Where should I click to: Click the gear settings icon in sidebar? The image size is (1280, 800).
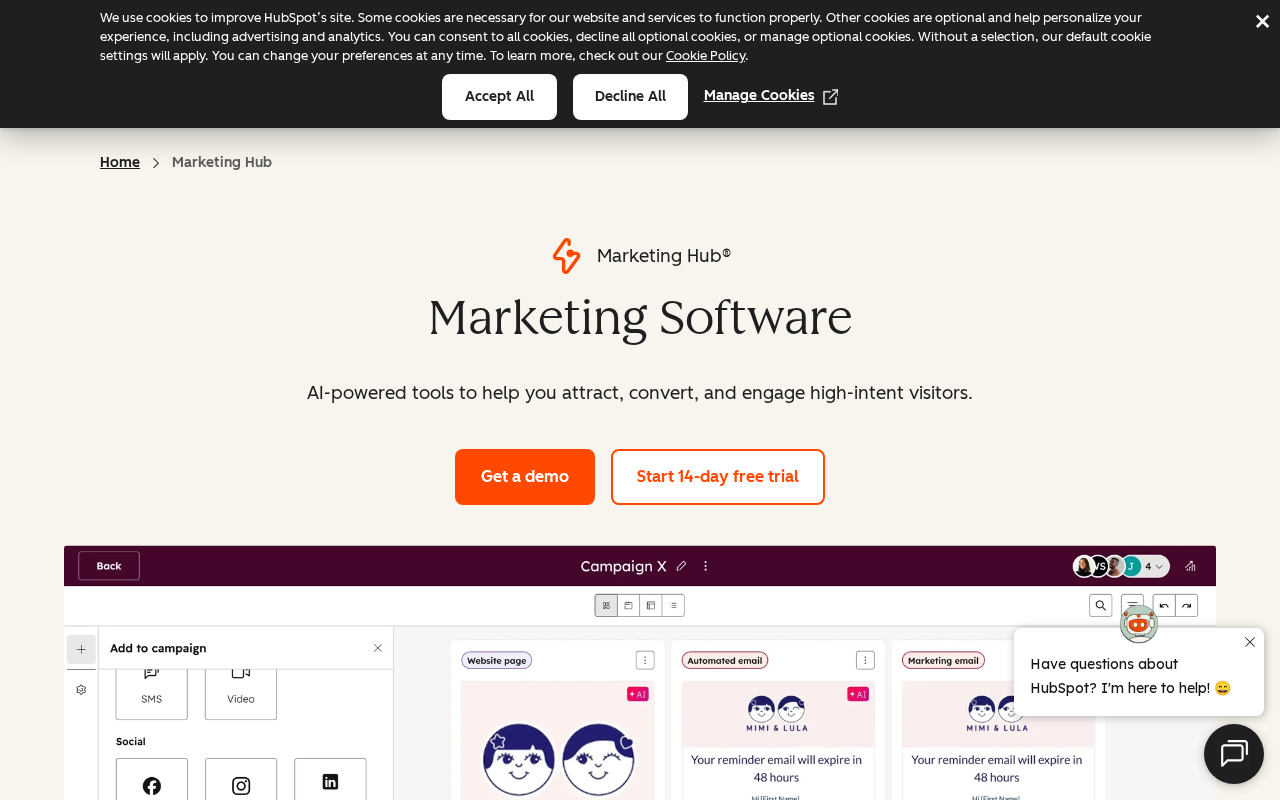(x=81, y=690)
